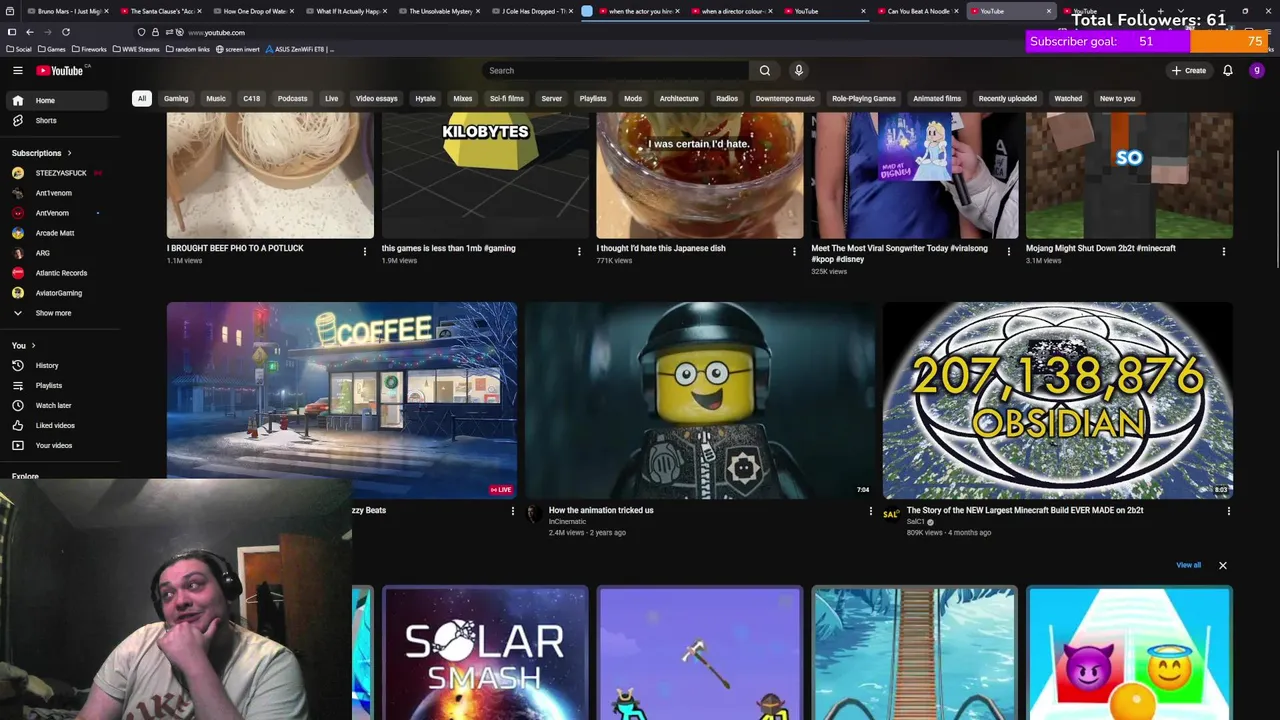Image resolution: width=1280 pixels, height=720 pixels.
Task: Select the Sci-fi films filter chip
Action: tap(507, 98)
